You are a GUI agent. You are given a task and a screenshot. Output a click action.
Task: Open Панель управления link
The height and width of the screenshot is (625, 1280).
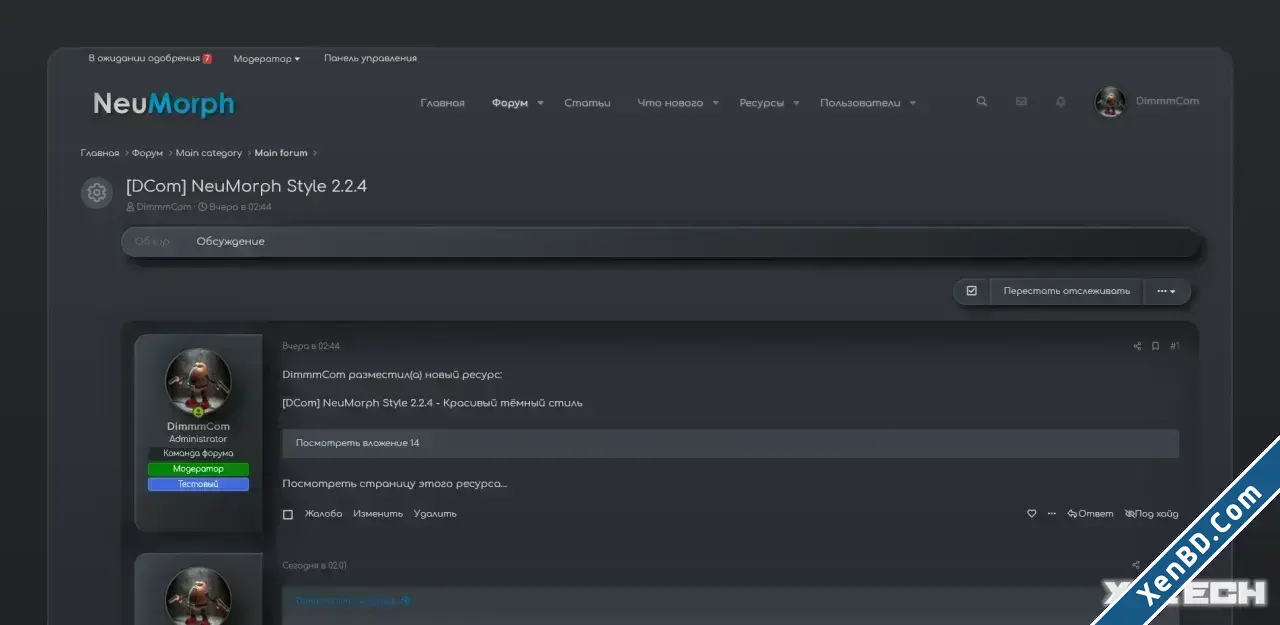370,59
